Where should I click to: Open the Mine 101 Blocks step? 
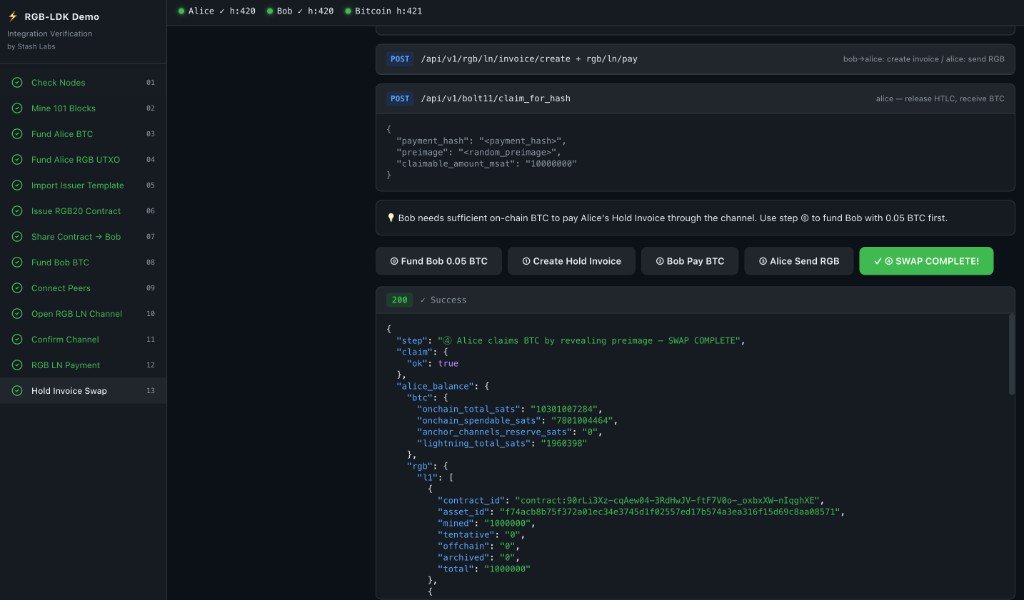83,108
